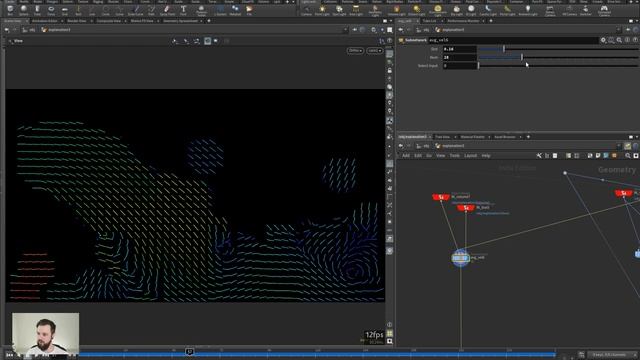Toggle the viewport lock icon in side toolbar

pos(390,71)
